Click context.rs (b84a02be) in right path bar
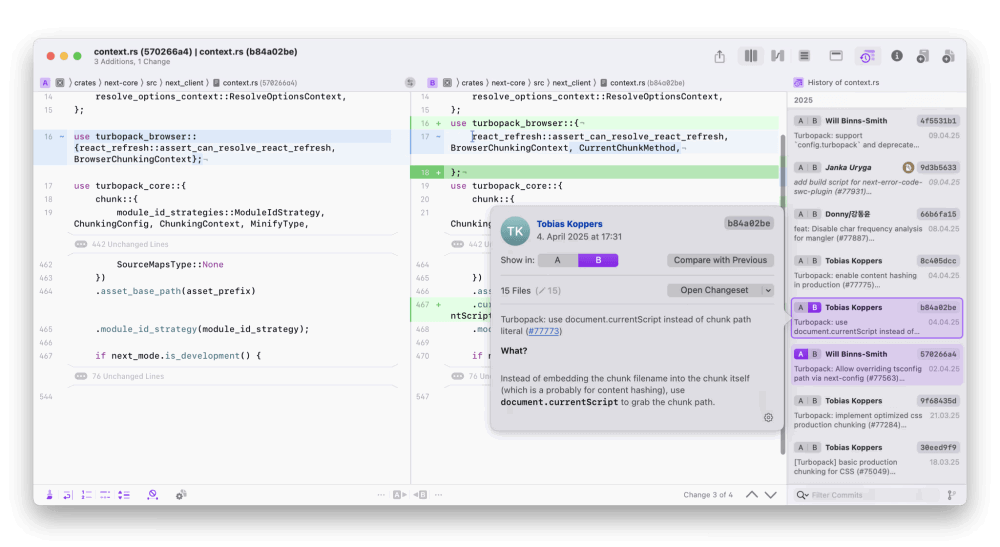Screen dimensions: 1000x547 (x=642, y=83)
